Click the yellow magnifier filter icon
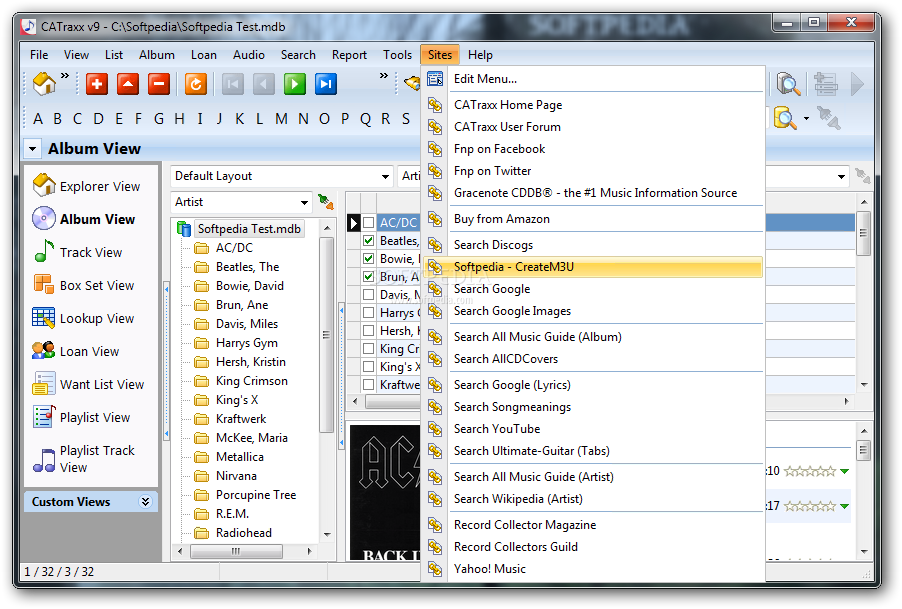902x609 pixels. (785, 118)
